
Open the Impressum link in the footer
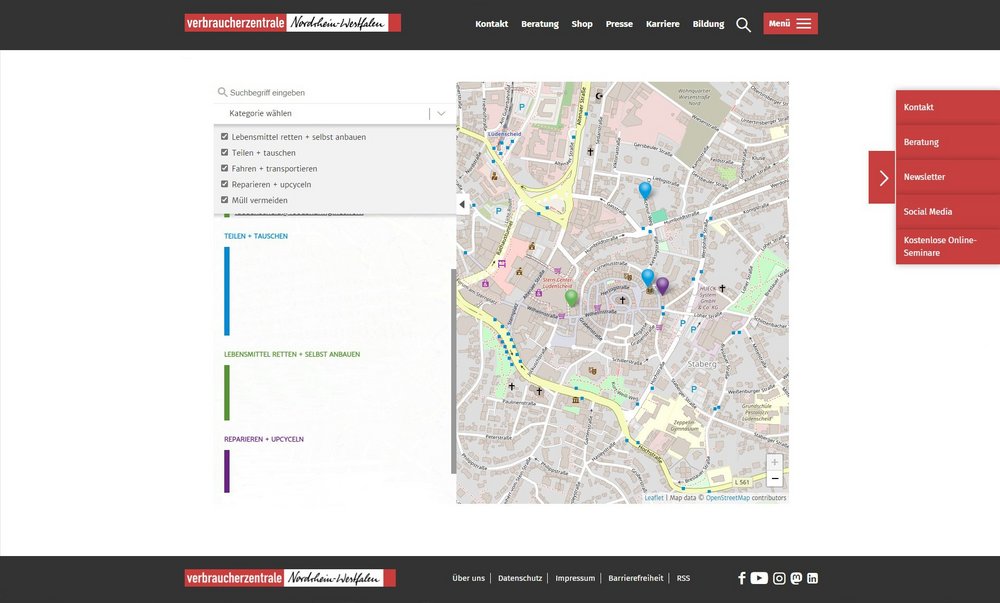pos(575,577)
